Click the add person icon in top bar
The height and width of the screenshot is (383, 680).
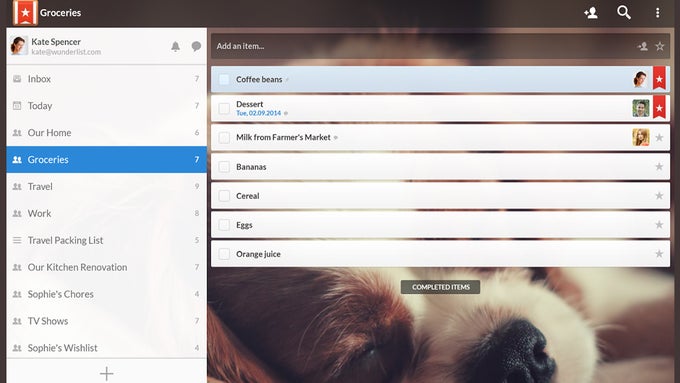(x=591, y=13)
